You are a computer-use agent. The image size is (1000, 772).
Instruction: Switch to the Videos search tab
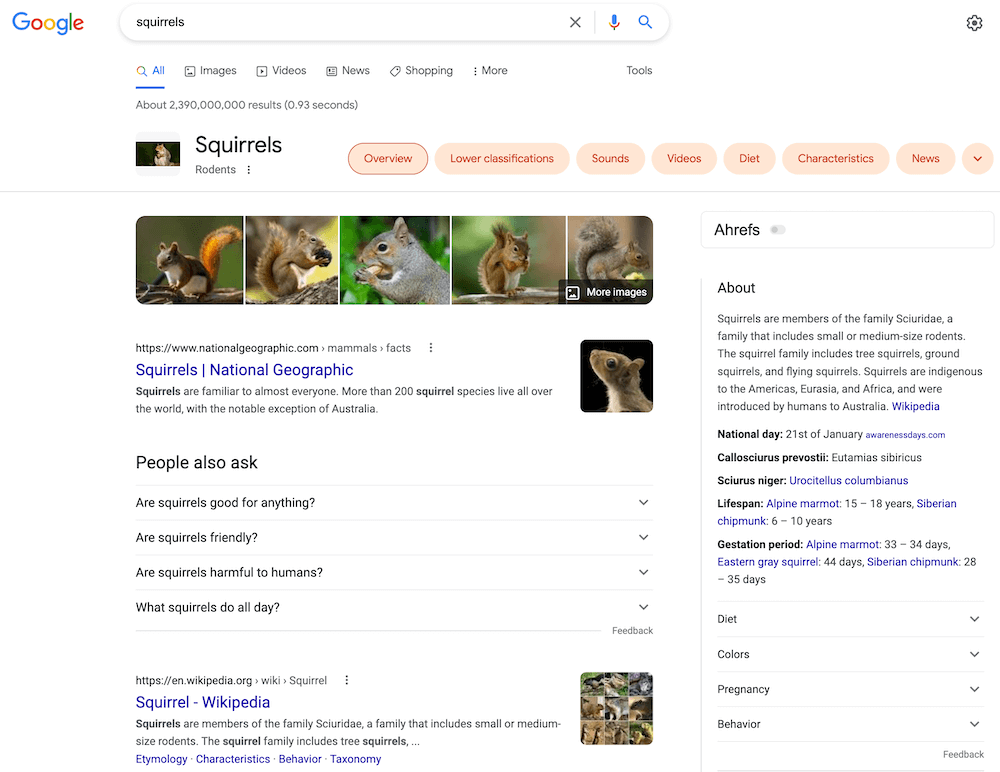[x=281, y=71]
